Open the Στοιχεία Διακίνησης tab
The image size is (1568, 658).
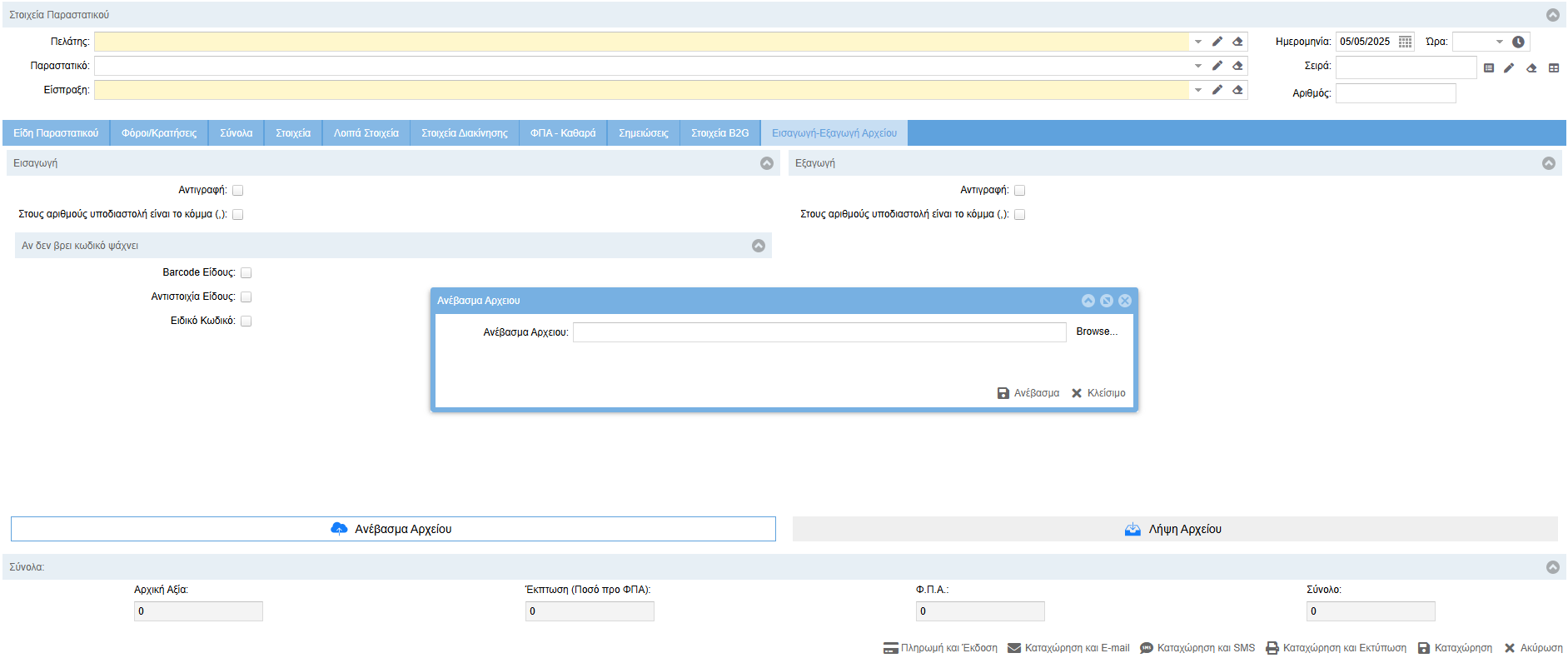[x=464, y=133]
